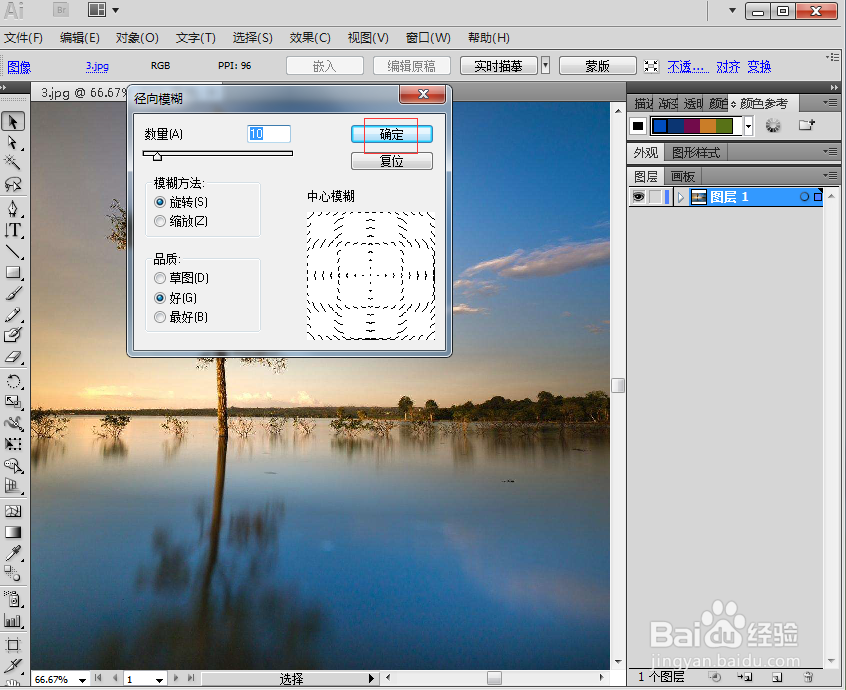Switch to the 图形样式 tab

696,153
